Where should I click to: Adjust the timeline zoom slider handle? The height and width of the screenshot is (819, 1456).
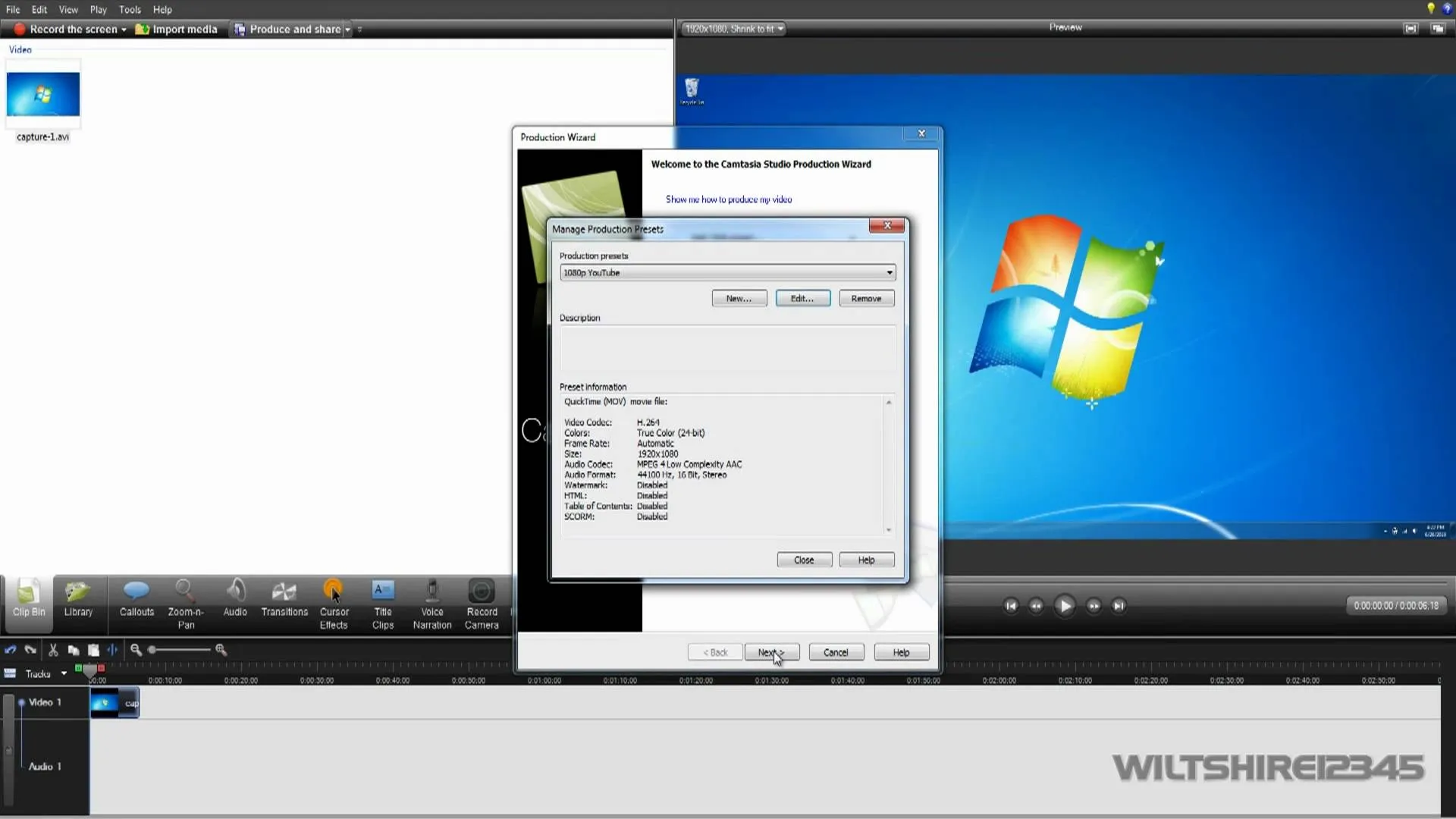coord(152,650)
